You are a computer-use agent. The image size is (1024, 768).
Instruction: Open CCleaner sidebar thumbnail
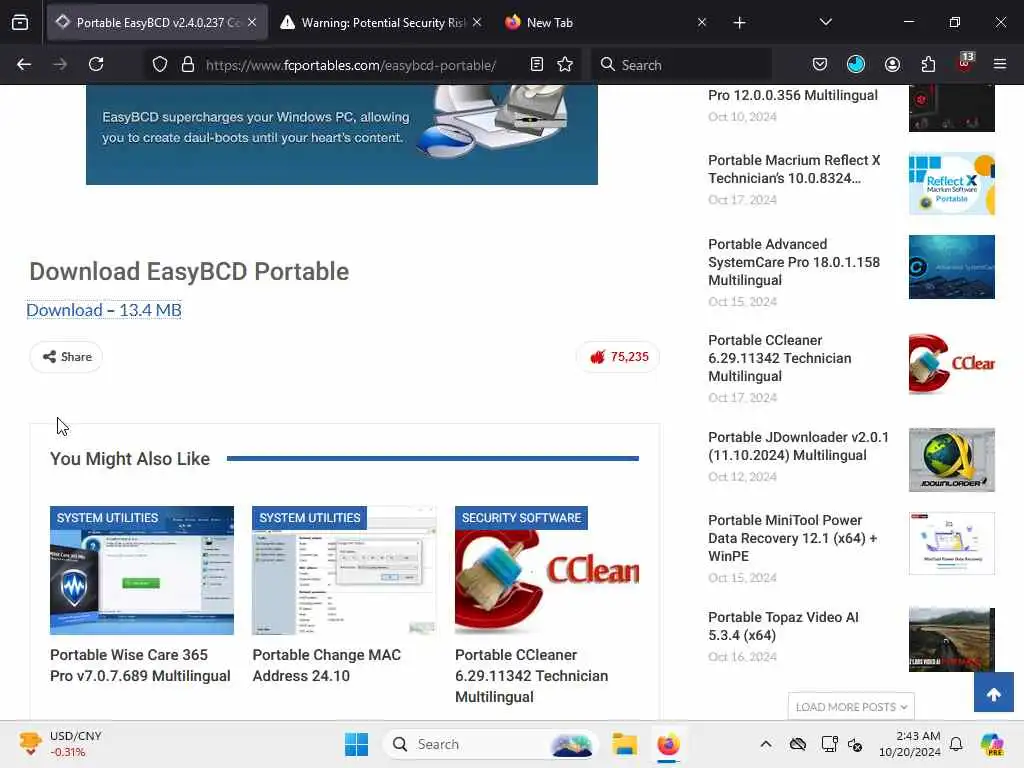(x=952, y=364)
